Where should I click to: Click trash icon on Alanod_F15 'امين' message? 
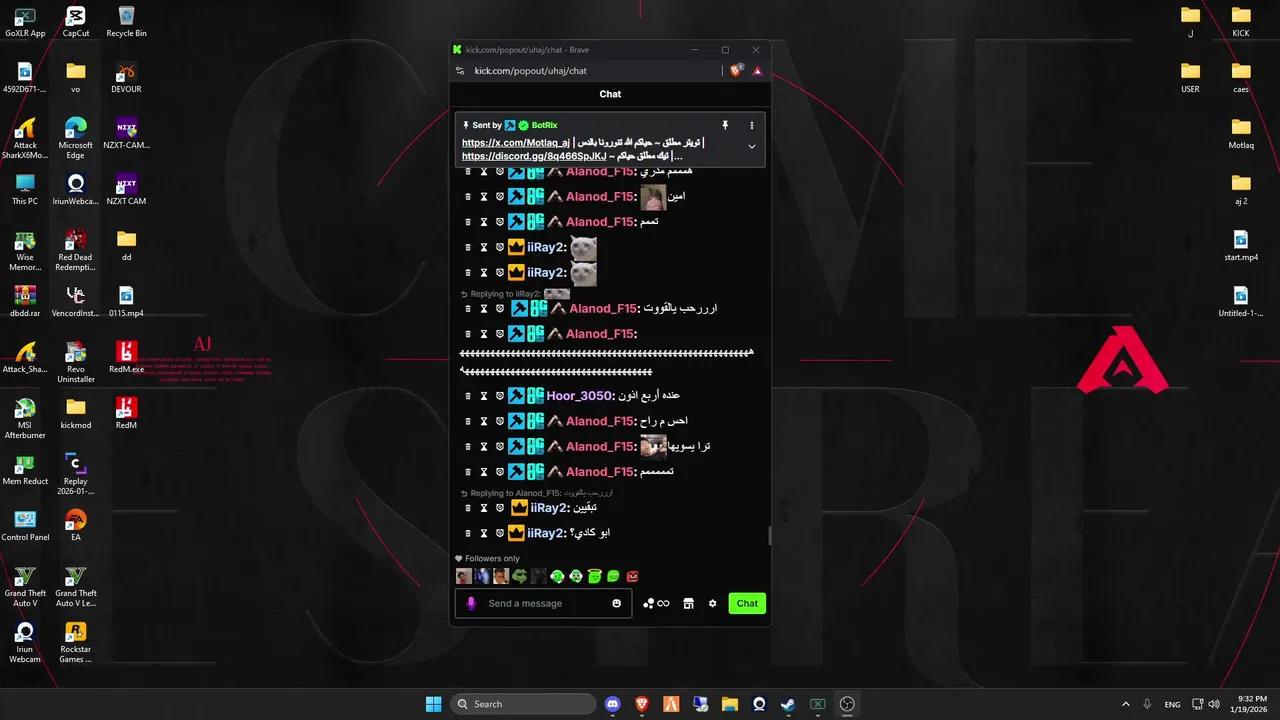(468, 197)
